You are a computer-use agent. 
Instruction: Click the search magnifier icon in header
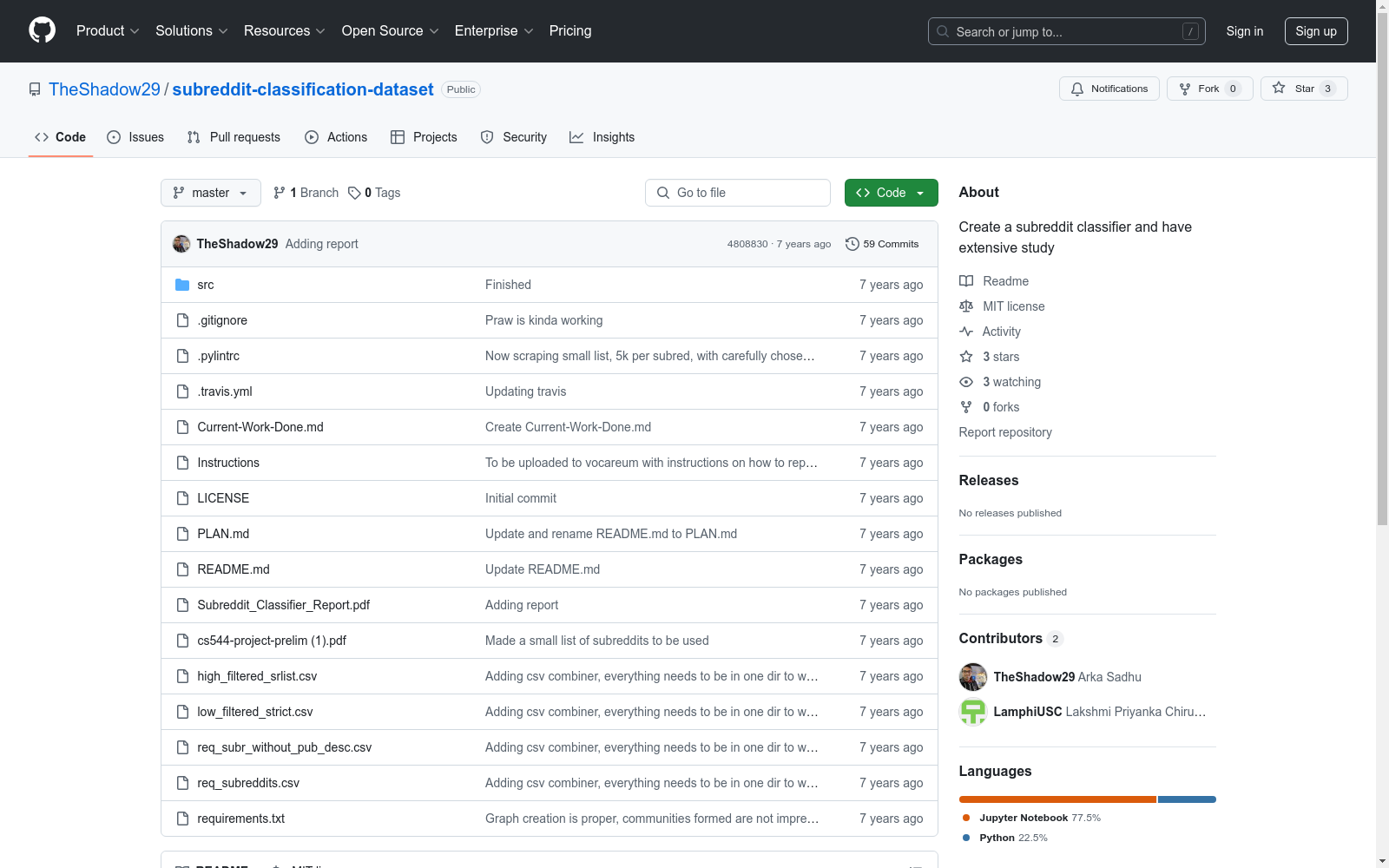click(x=943, y=31)
